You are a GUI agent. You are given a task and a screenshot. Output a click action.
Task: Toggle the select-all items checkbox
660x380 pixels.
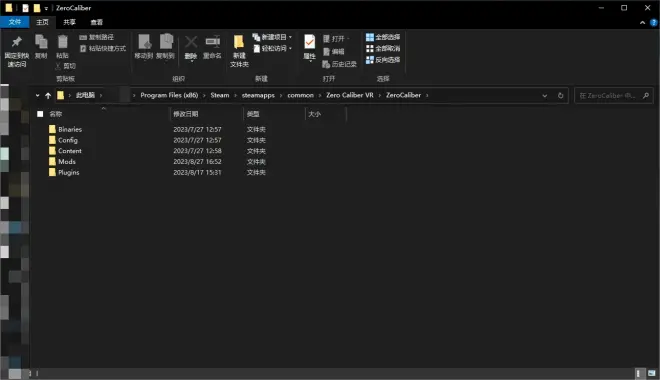(x=40, y=114)
